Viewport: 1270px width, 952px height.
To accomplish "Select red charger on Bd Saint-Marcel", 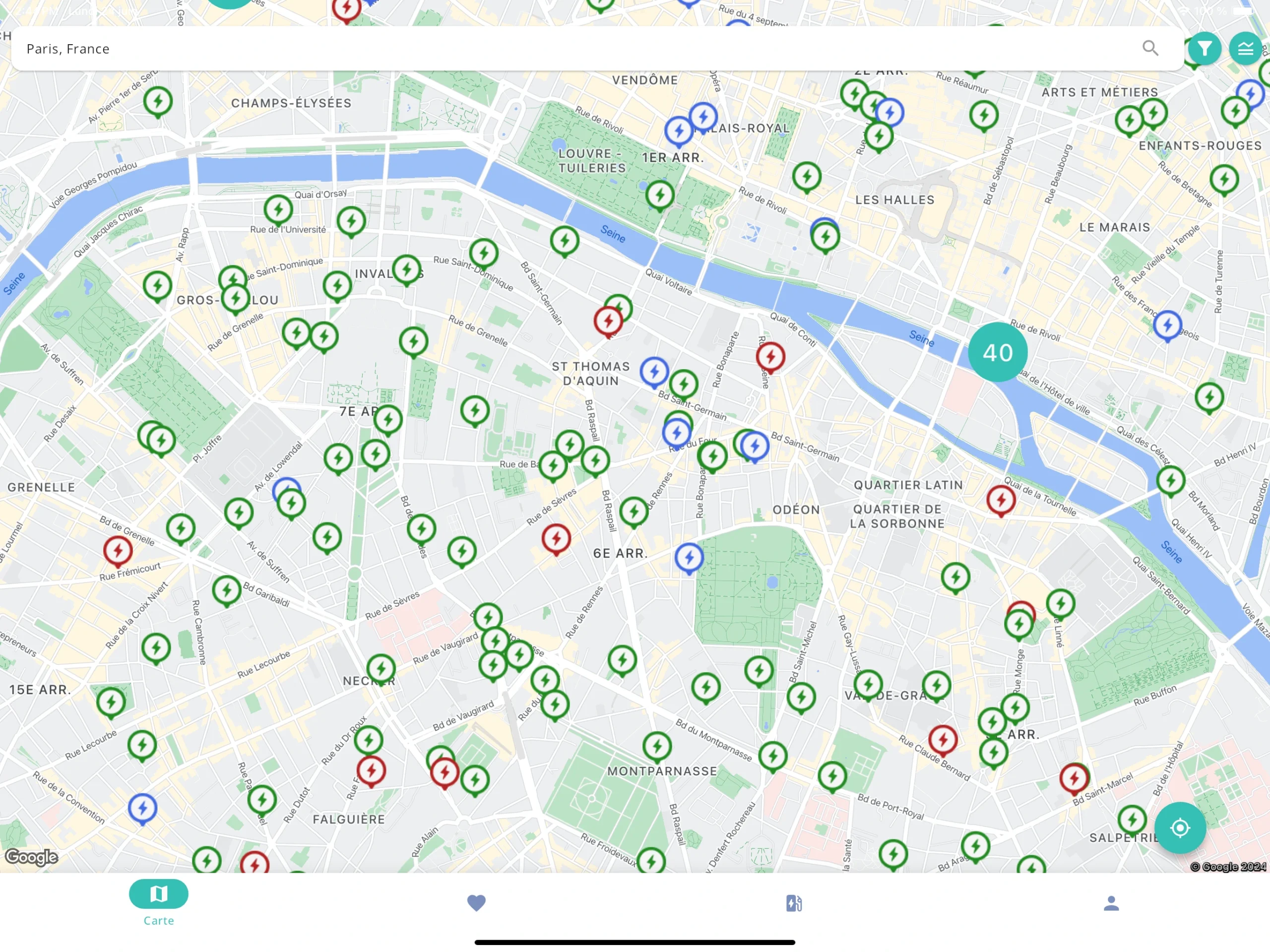I will pyautogui.click(x=1074, y=779).
